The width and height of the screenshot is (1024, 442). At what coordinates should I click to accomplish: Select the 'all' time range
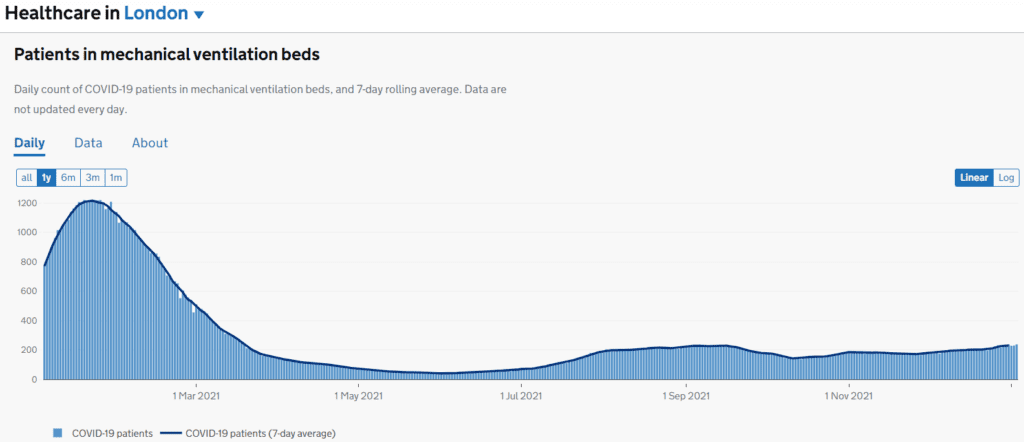pos(27,178)
